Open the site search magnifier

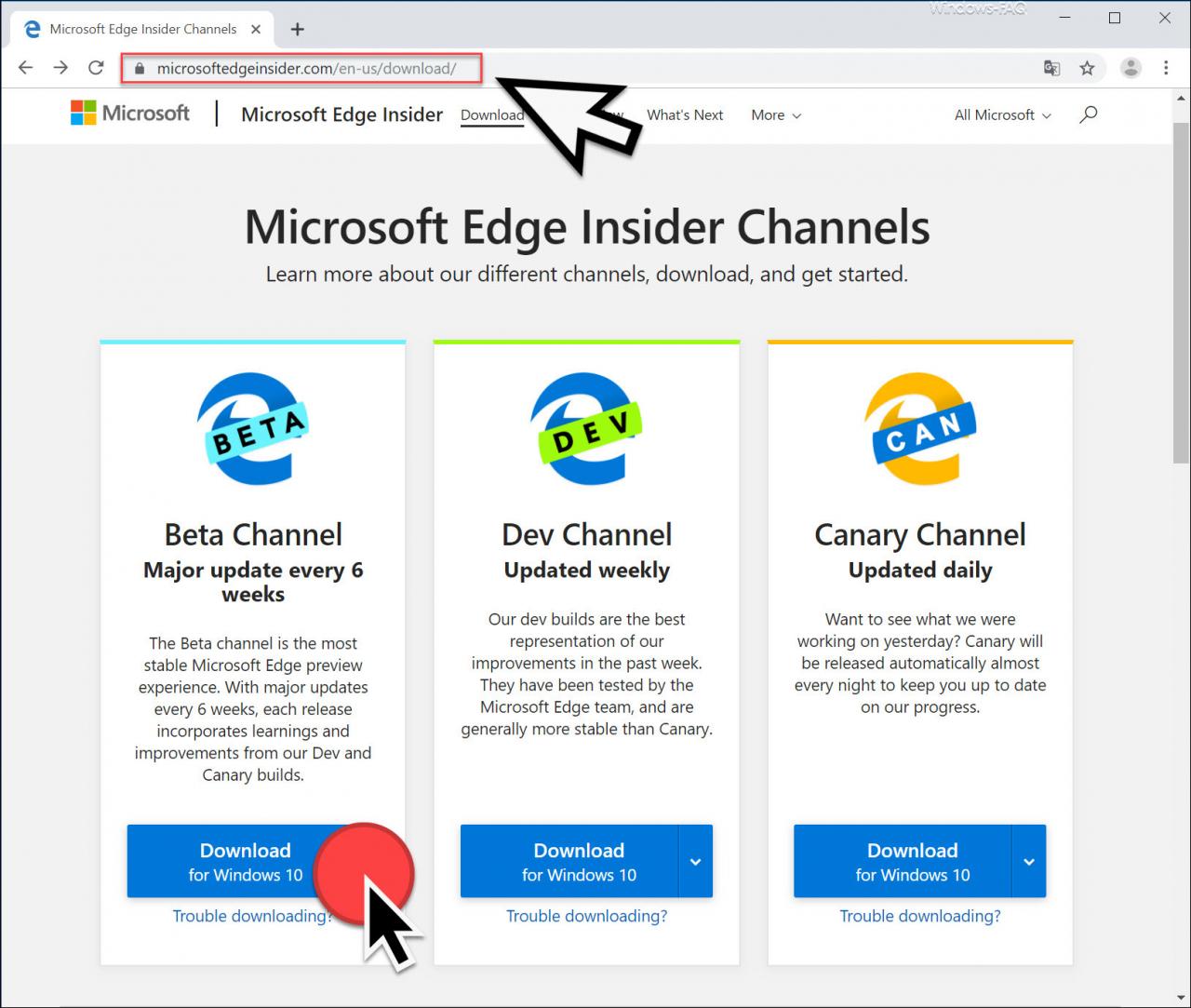pos(1088,114)
